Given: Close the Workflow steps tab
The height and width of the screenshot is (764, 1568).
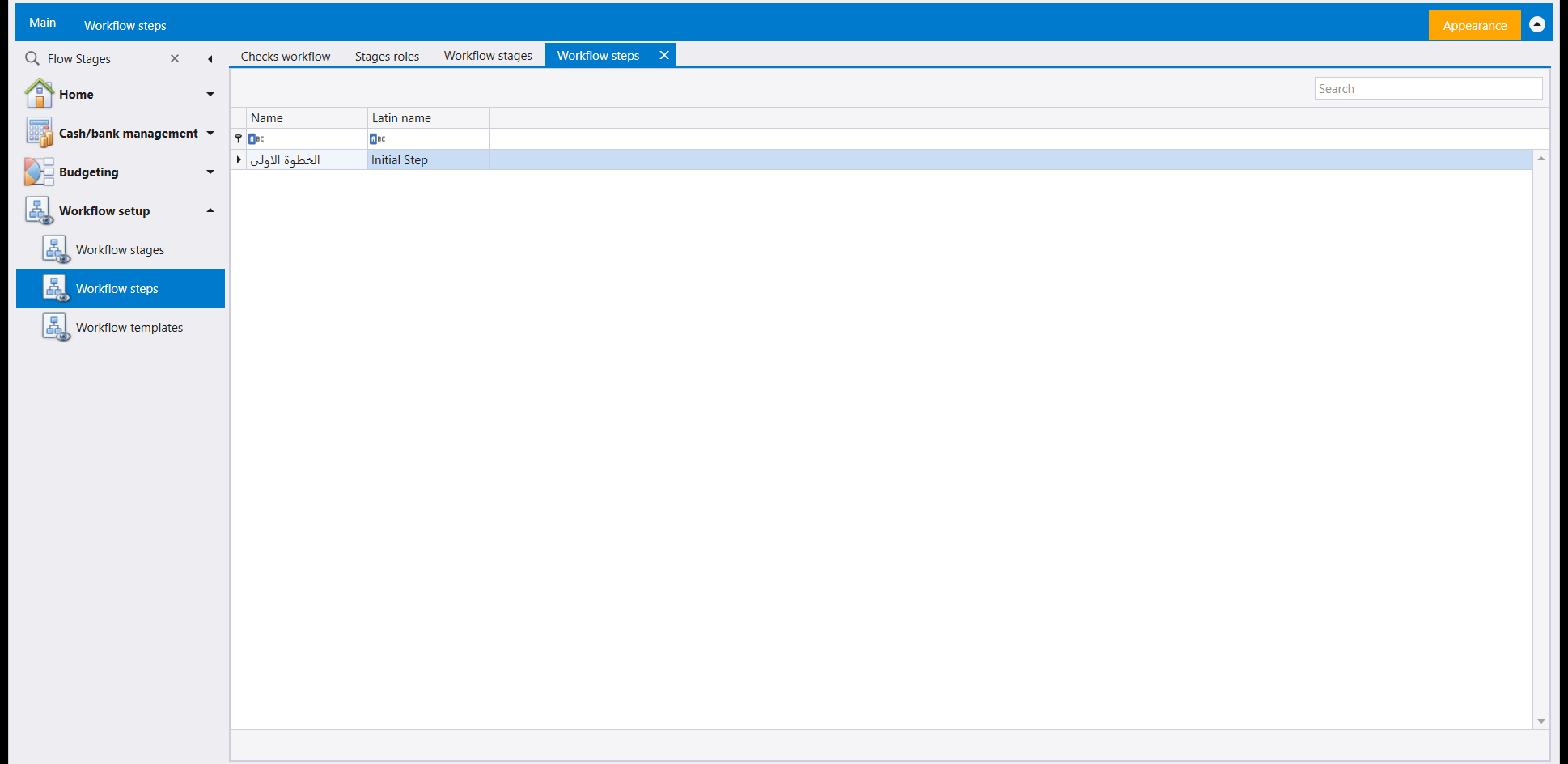Looking at the screenshot, I should [664, 55].
